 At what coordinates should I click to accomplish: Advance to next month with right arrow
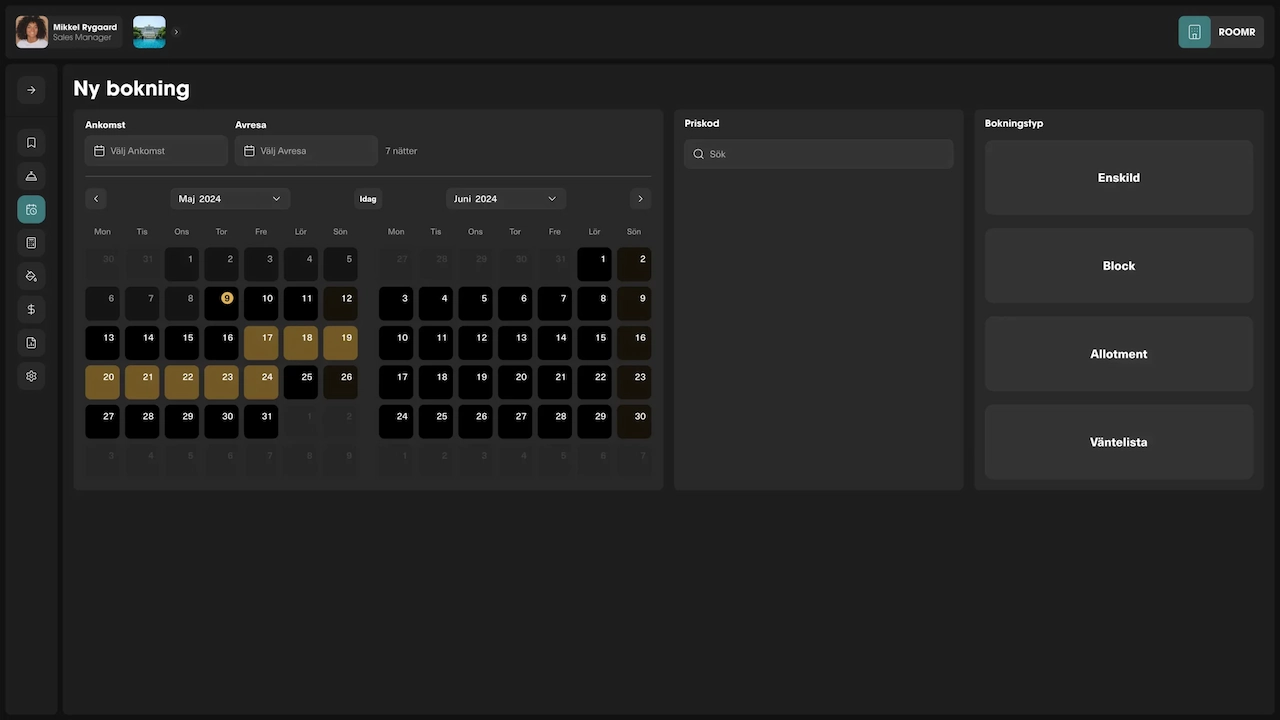click(640, 198)
